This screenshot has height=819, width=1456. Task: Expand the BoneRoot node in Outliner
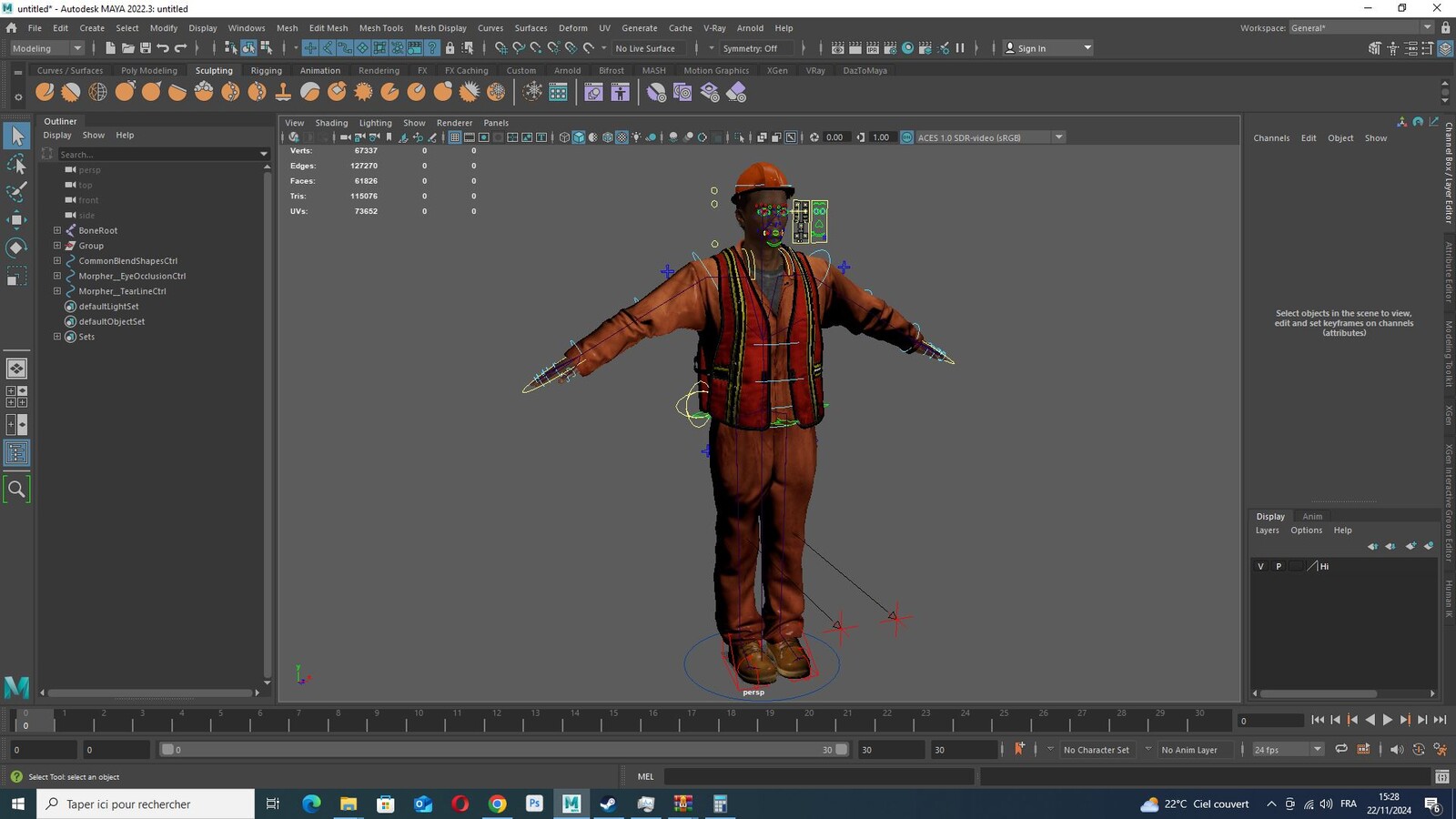pyautogui.click(x=57, y=230)
